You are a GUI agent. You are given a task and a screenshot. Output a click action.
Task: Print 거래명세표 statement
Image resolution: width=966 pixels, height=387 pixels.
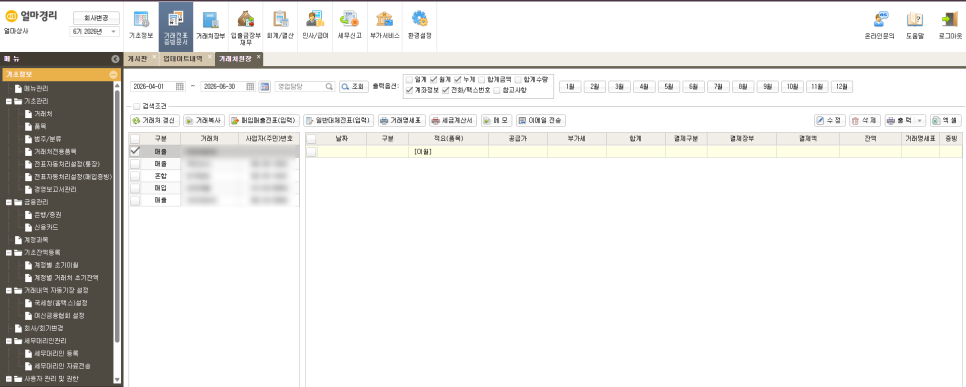pyautogui.click(x=402, y=120)
